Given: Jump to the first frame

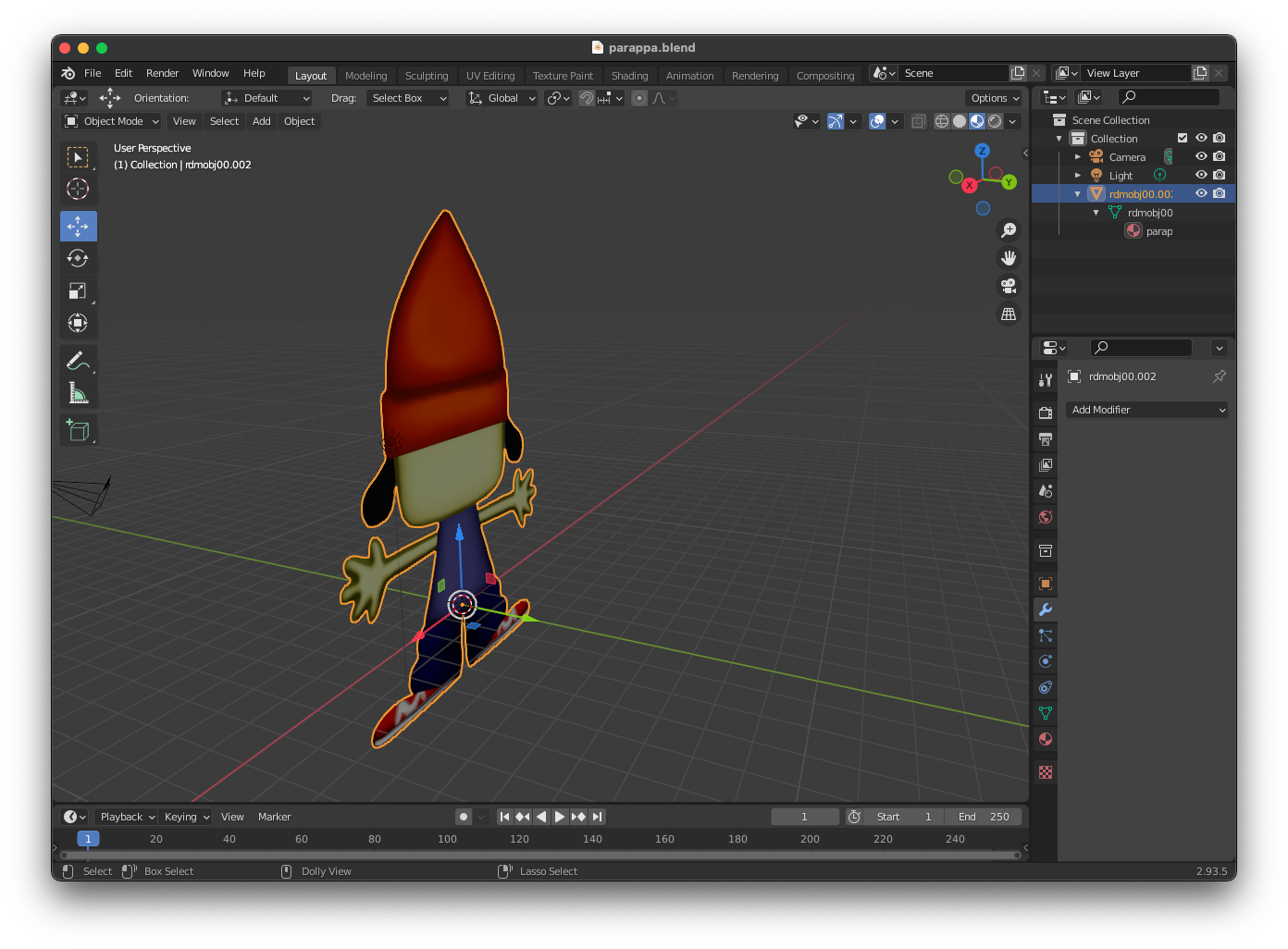Looking at the screenshot, I should (x=504, y=817).
